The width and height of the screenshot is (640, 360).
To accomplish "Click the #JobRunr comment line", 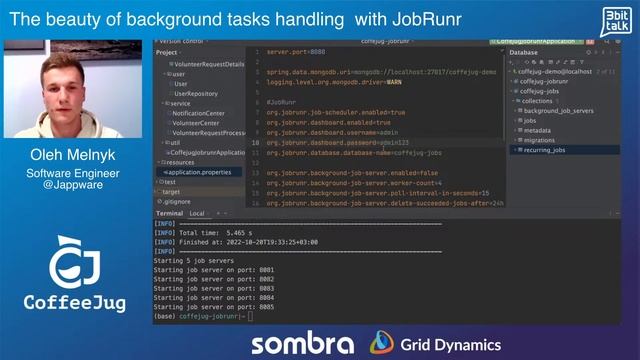I will coord(281,102).
